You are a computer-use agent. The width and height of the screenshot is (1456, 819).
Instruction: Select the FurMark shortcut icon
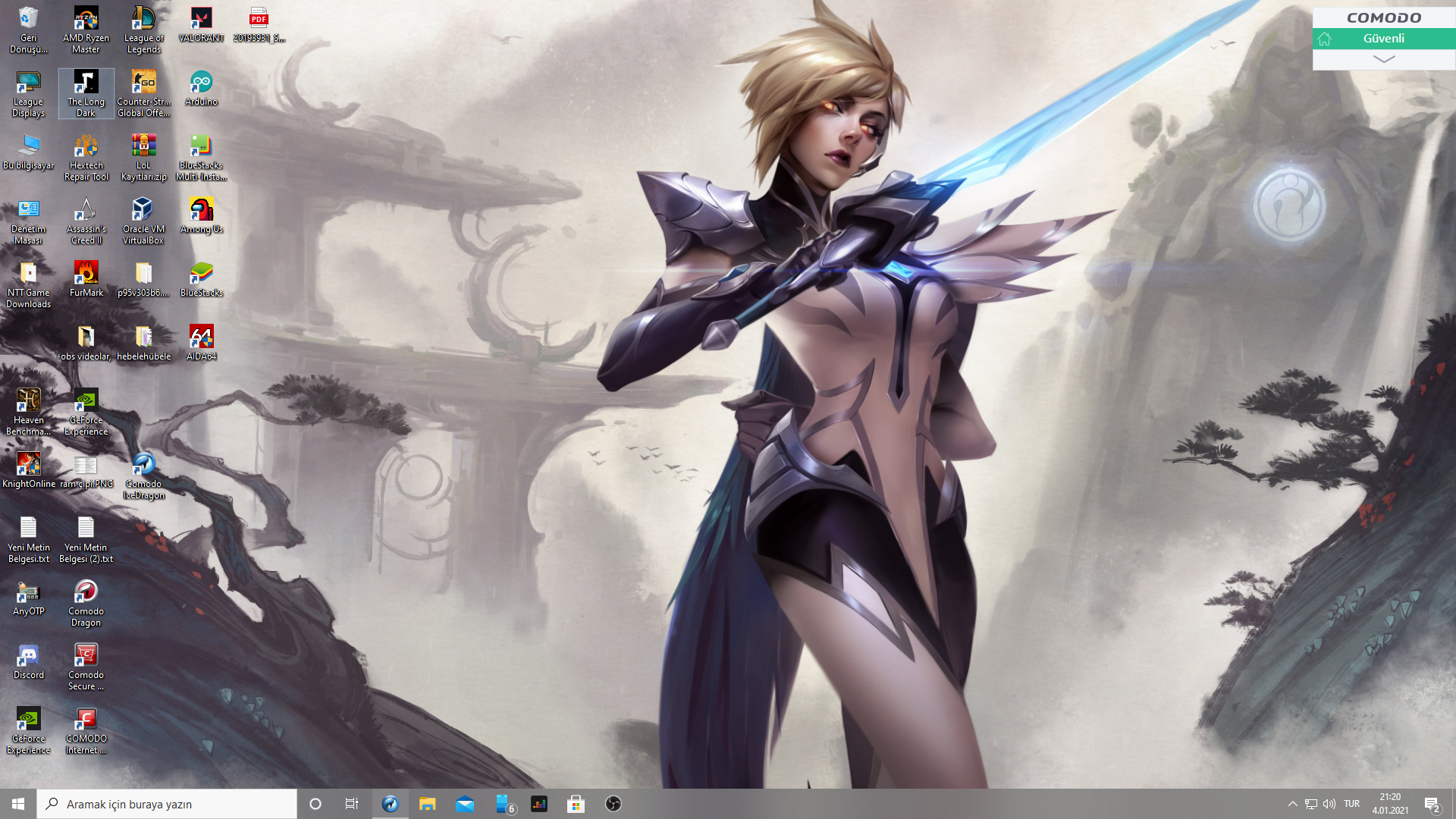click(x=86, y=278)
